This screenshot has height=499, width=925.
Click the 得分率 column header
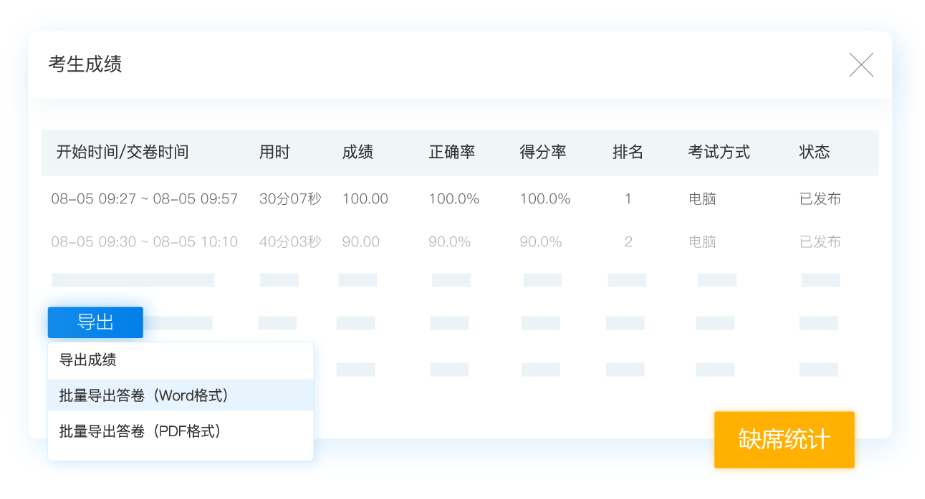tap(543, 152)
